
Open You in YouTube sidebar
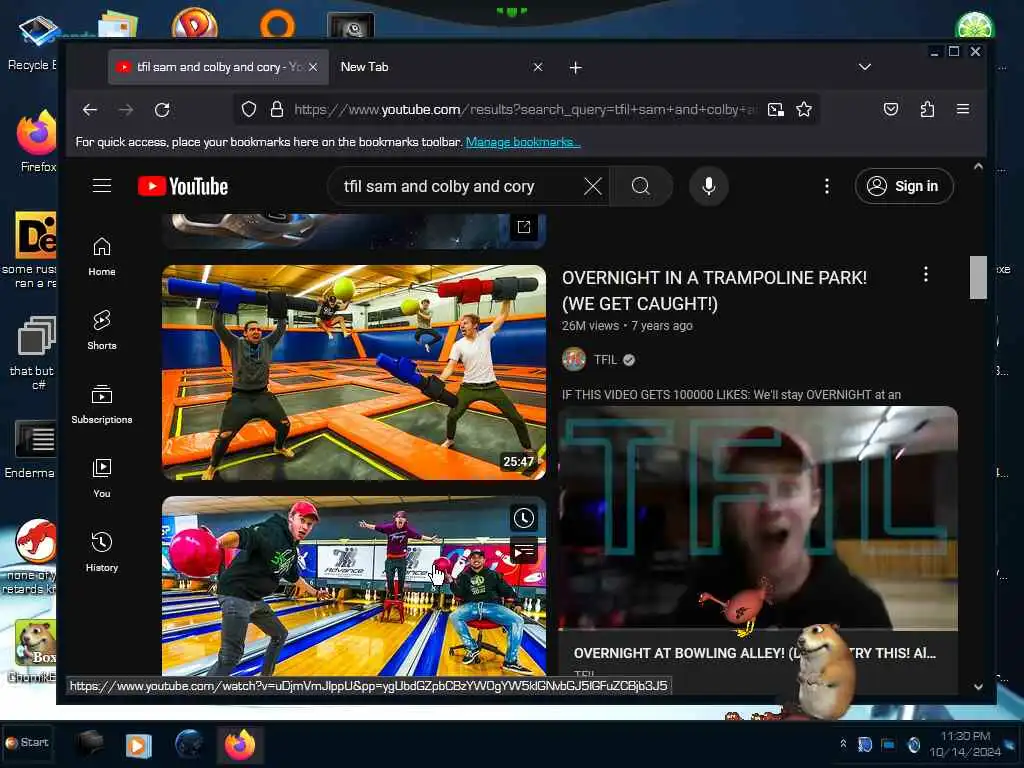pos(102,479)
